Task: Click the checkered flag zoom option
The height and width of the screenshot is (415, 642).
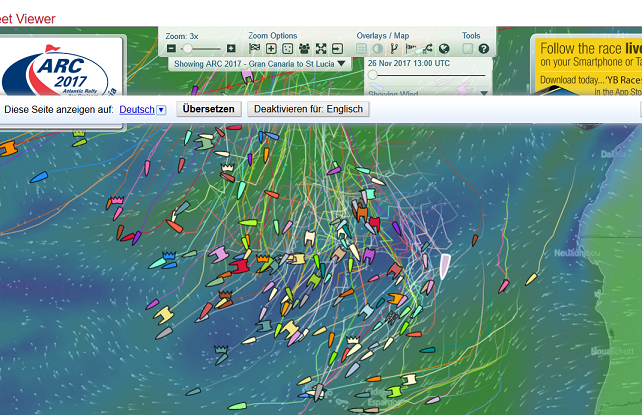Action: point(254,48)
